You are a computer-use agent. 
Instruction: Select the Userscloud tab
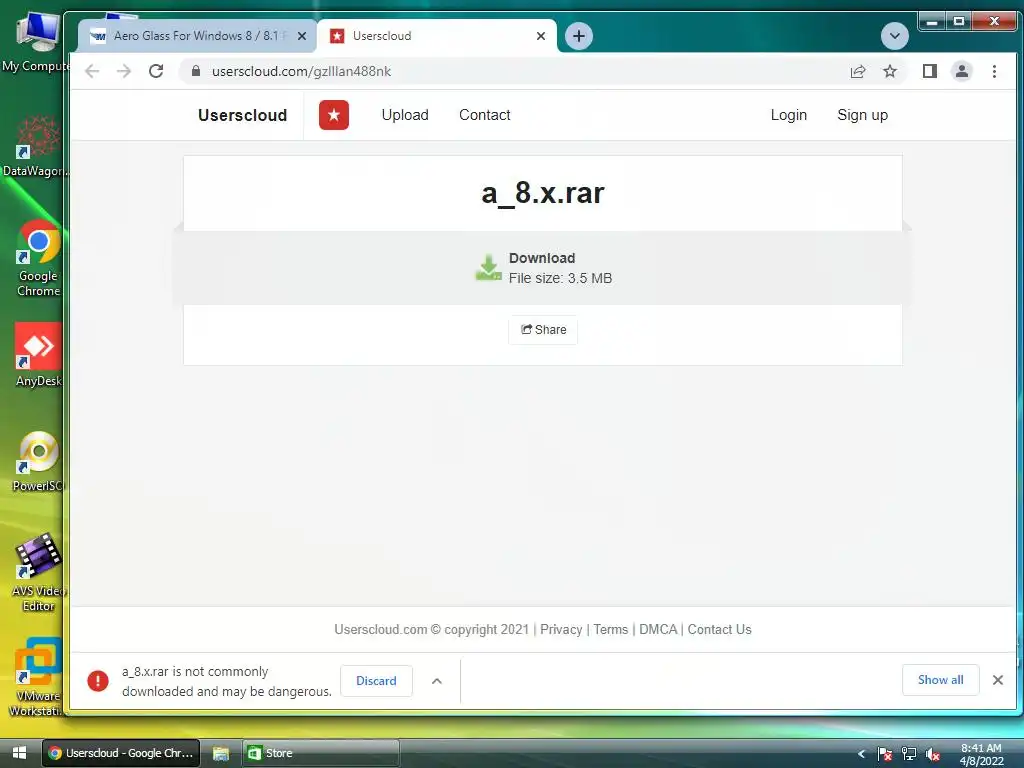(x=436, y=36)
